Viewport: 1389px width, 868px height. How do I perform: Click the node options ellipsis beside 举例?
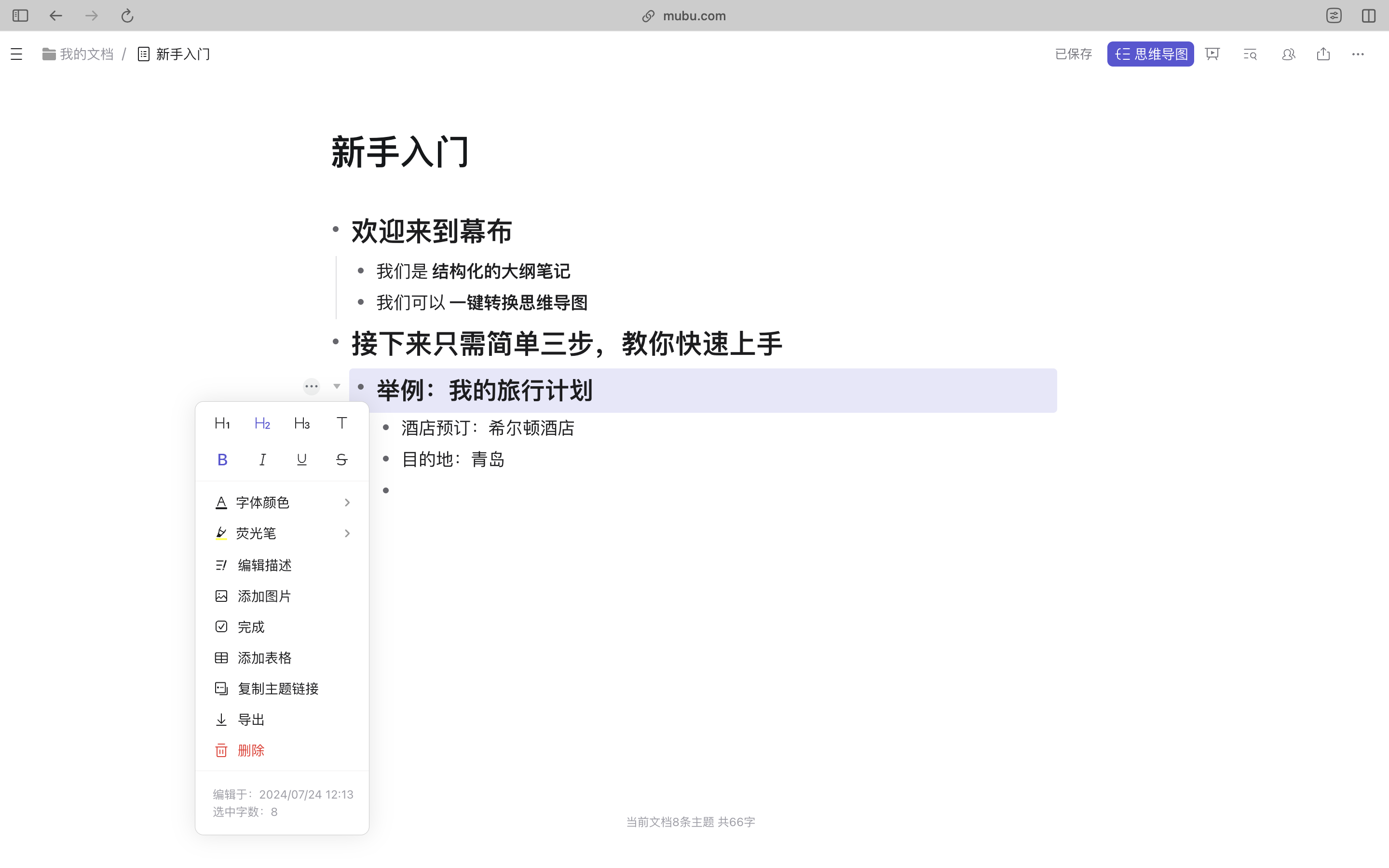(312, 386)
